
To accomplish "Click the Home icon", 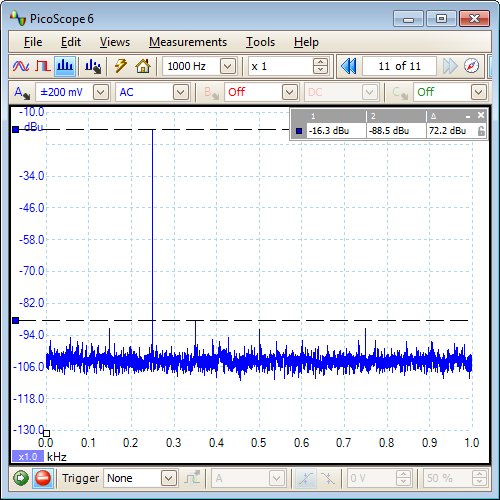I will point(143,66).
